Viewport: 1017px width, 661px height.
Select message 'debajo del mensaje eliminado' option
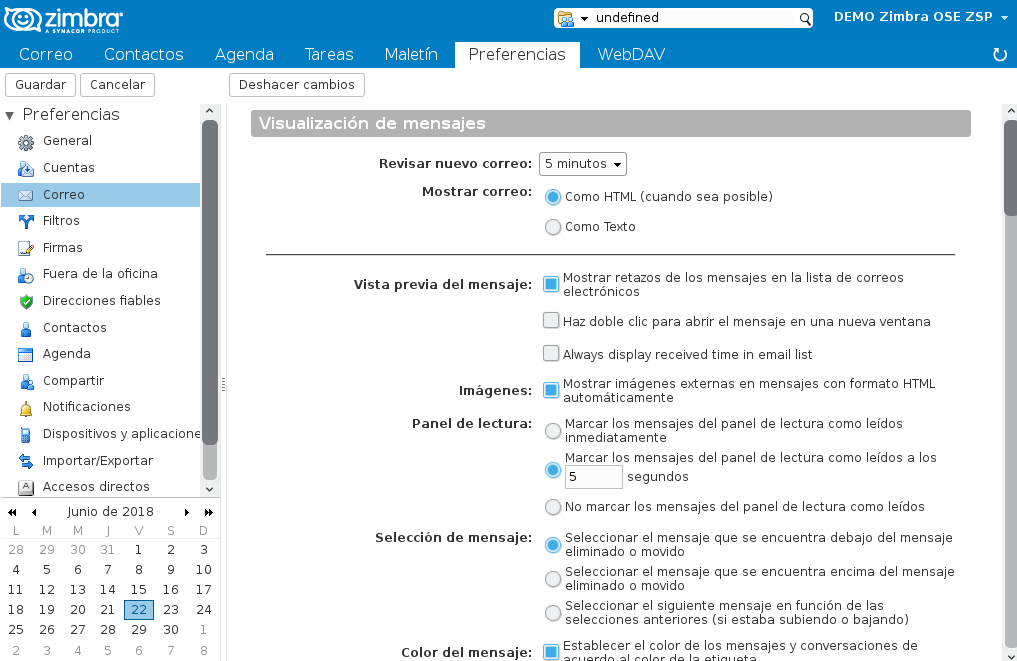pos(553,545)
